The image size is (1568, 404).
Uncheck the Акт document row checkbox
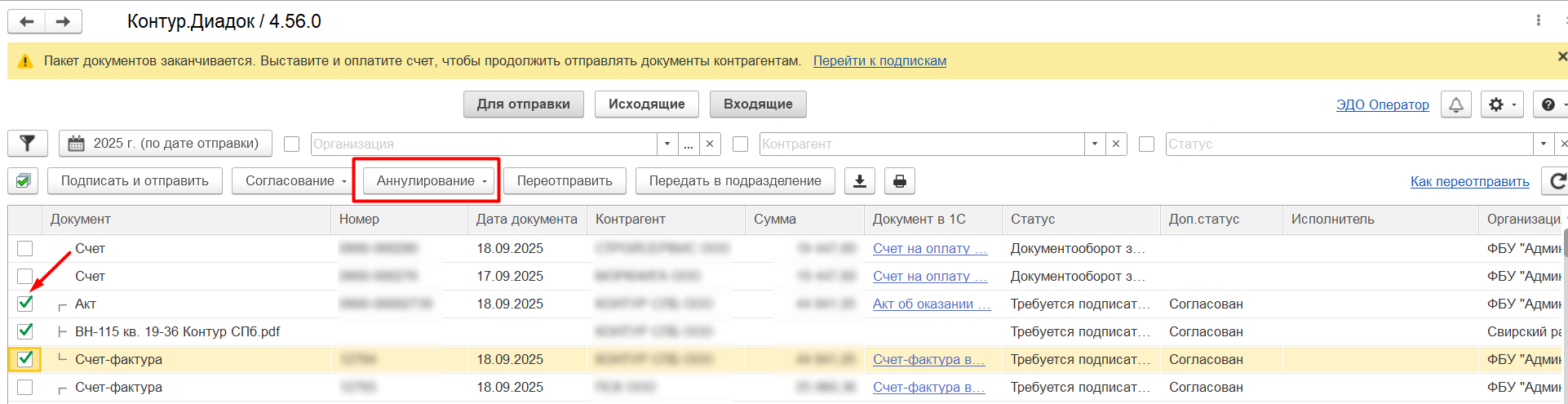[x=25, y=304]
